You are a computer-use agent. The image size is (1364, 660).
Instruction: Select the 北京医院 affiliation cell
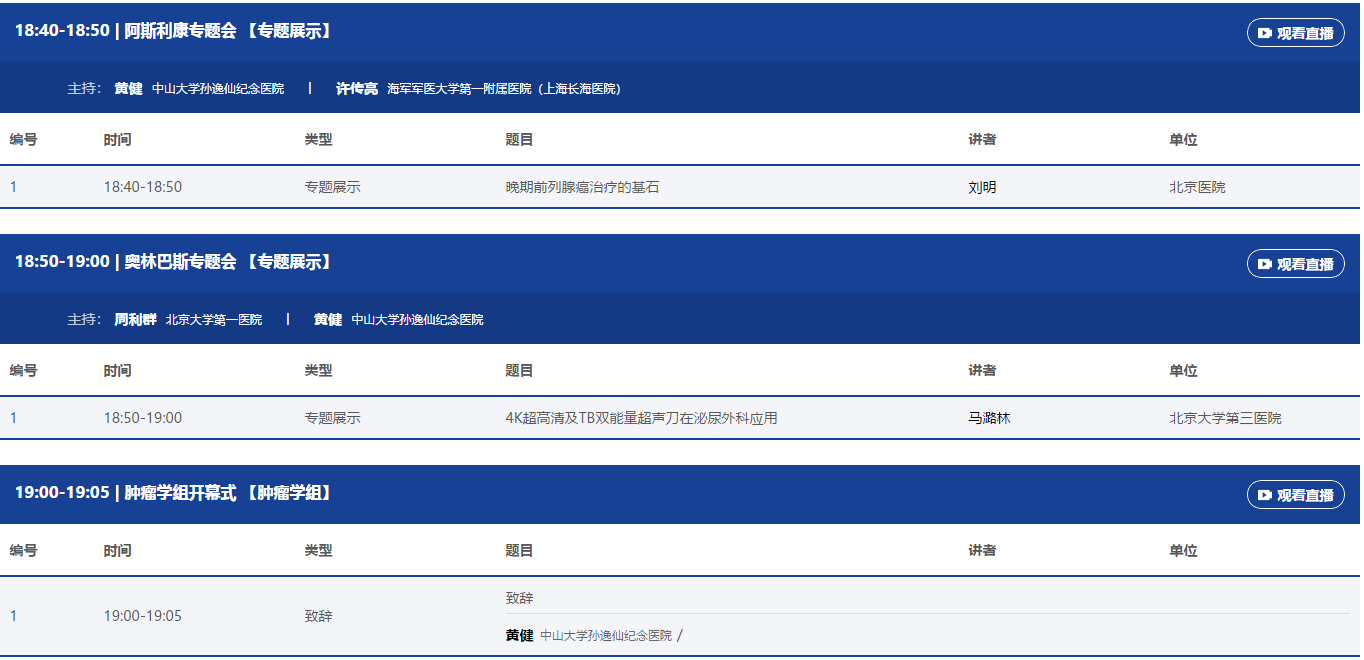1197,187
